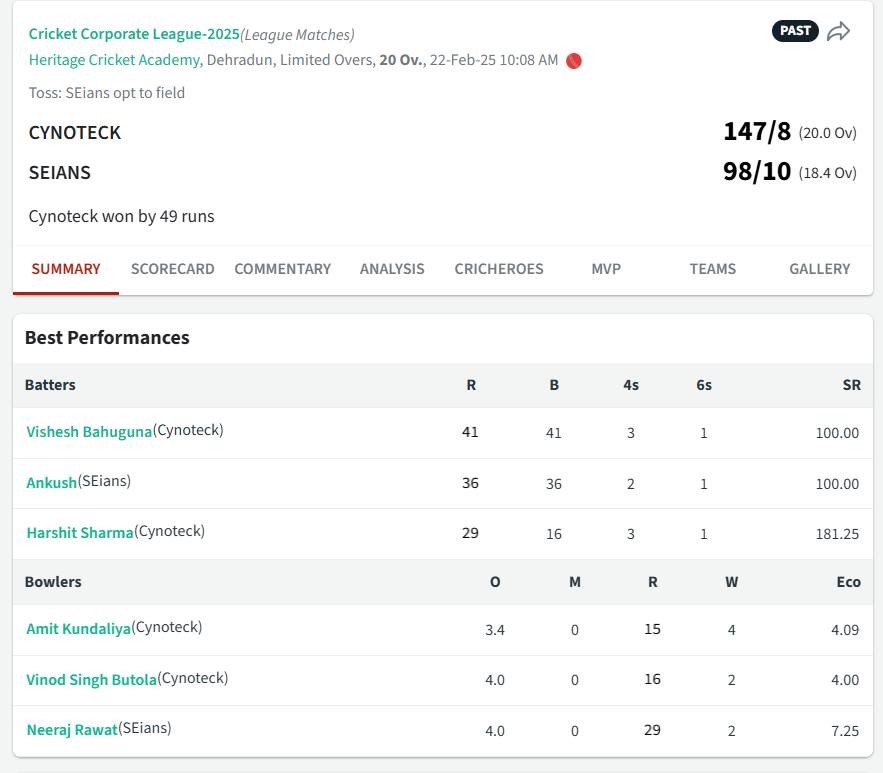Open the Gallery tab
This screenshot has height=773, width=883.
pos(819,269)
